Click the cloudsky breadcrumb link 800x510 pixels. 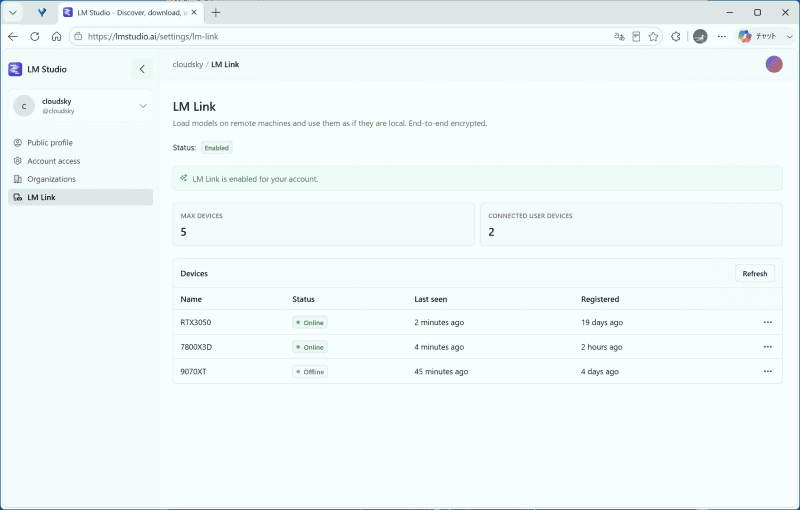pos(188,64)
